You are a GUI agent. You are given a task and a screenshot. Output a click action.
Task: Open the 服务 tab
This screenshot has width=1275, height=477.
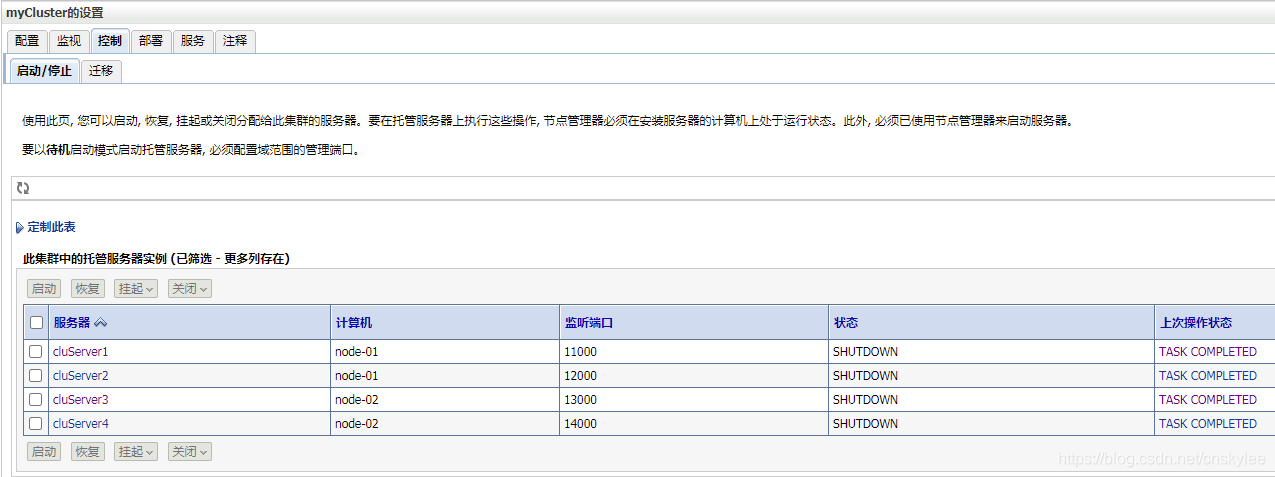pos(193,41)
